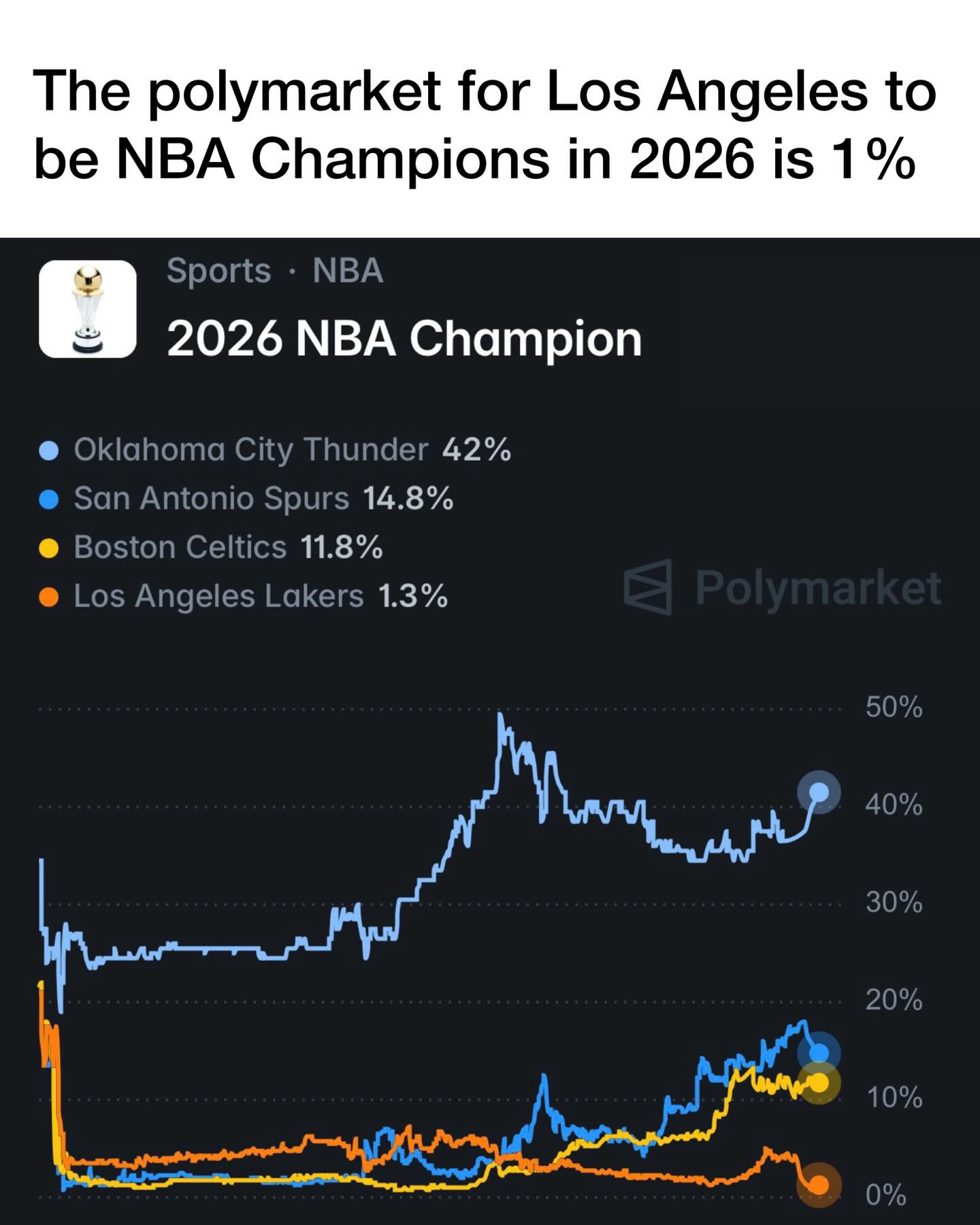Click the Los Angeles Lakers orange legend dot
The height and width of the screenshot is (1225, 980).
49,597
